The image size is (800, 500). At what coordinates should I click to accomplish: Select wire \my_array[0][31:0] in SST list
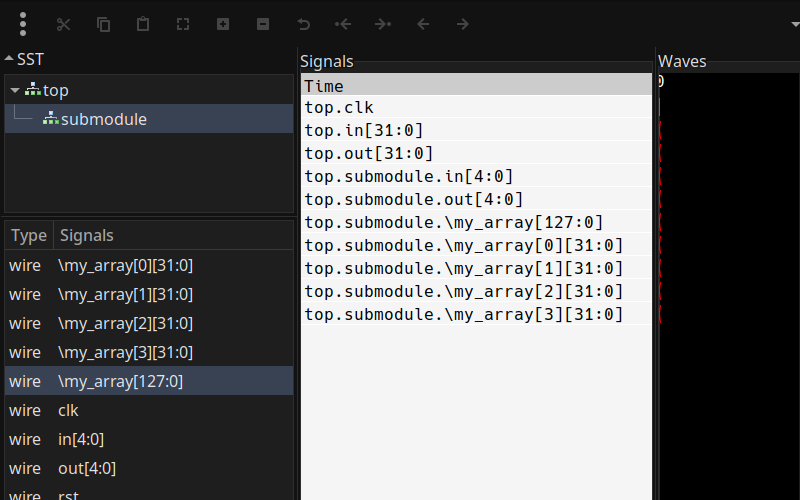pos(149,265)
